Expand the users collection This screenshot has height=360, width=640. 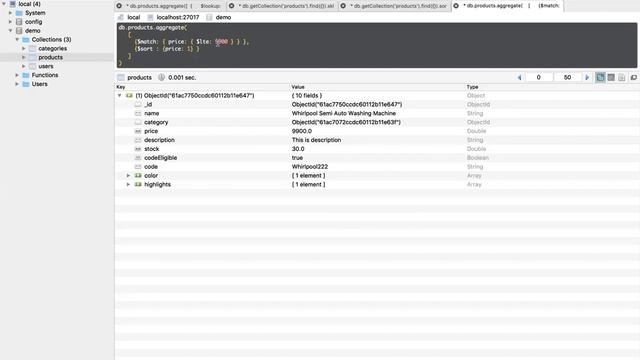pos(24,66)
